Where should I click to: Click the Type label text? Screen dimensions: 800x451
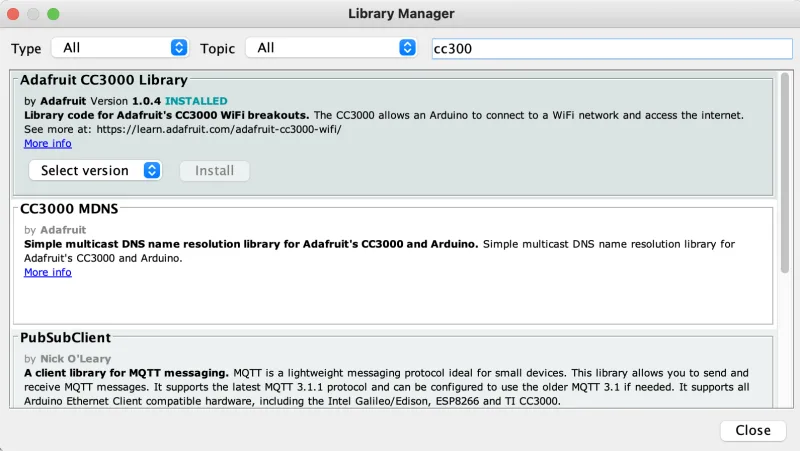coord(26,49)
